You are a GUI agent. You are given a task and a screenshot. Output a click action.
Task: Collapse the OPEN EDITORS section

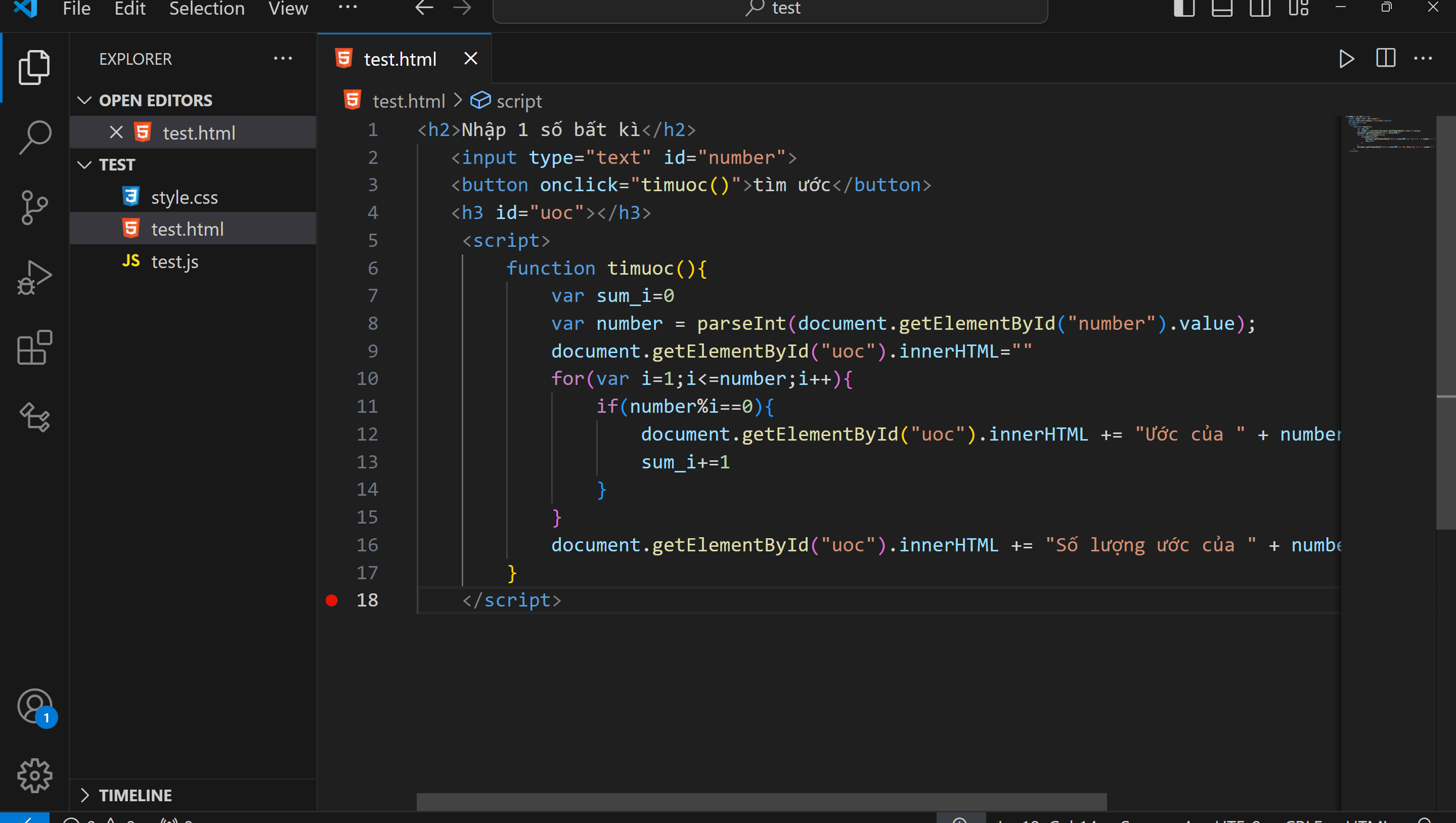[84, 101]
